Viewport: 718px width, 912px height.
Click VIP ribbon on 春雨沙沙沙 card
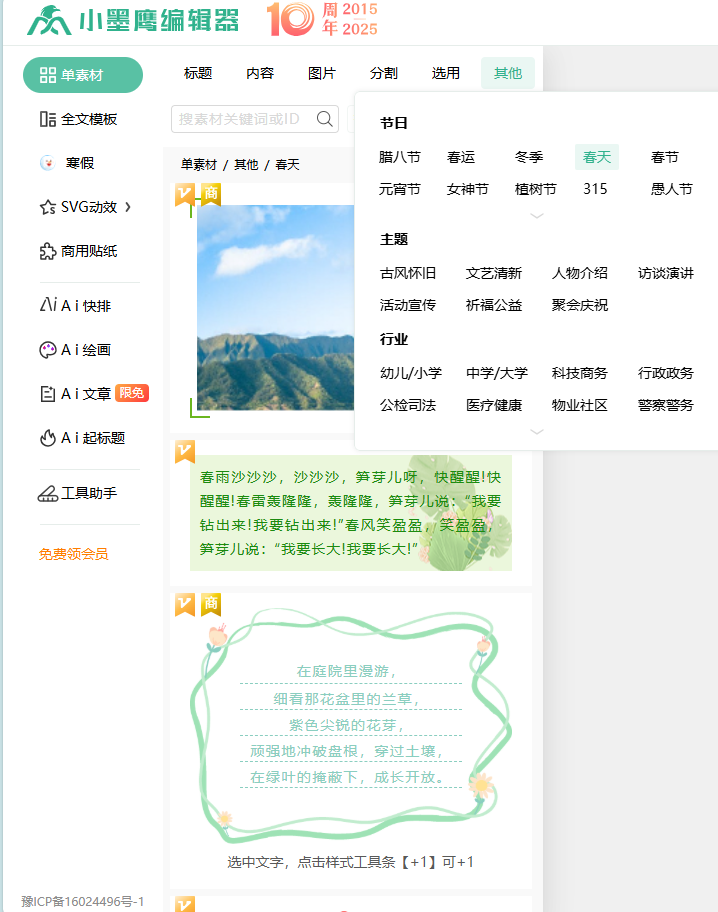coord(185,452)
